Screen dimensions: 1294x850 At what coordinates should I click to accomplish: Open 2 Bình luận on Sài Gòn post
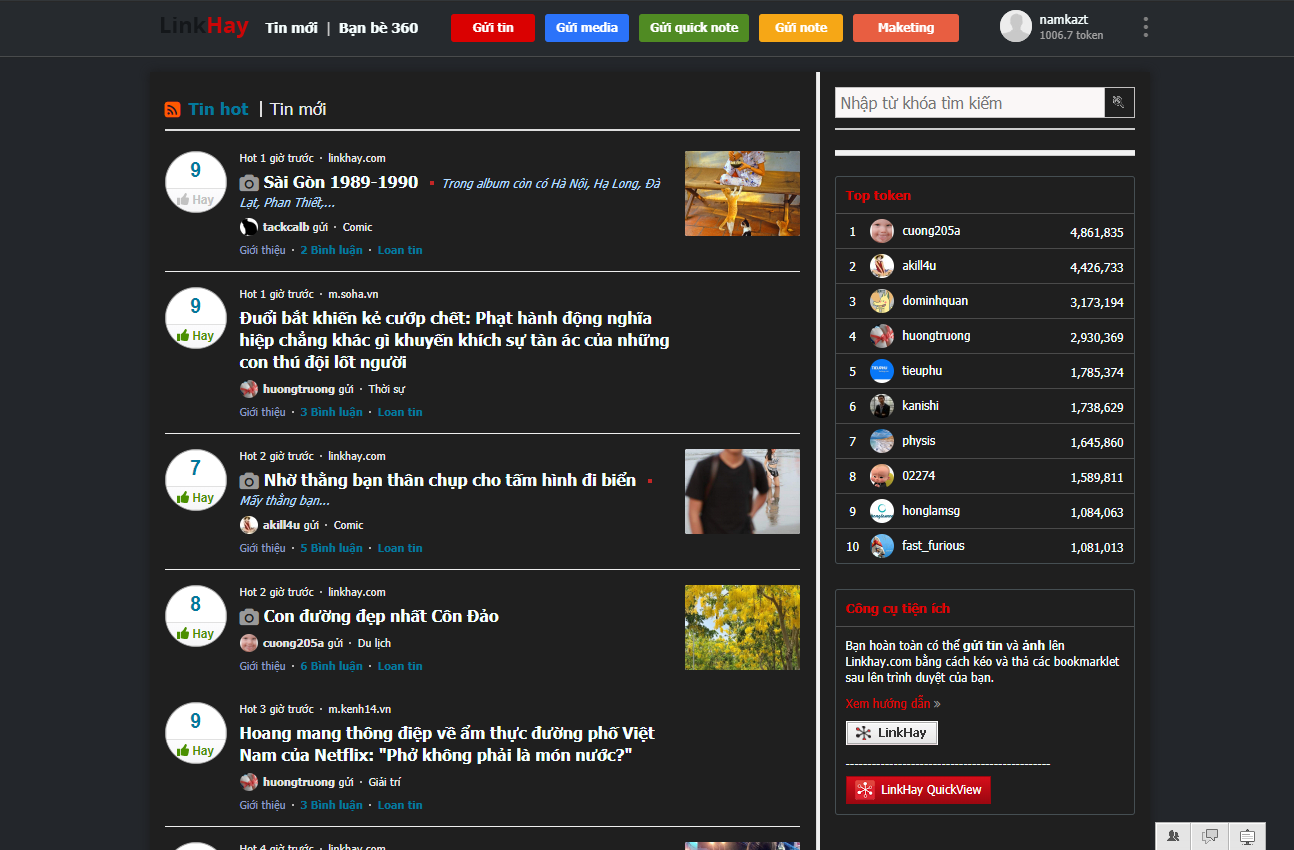(331, 250)
